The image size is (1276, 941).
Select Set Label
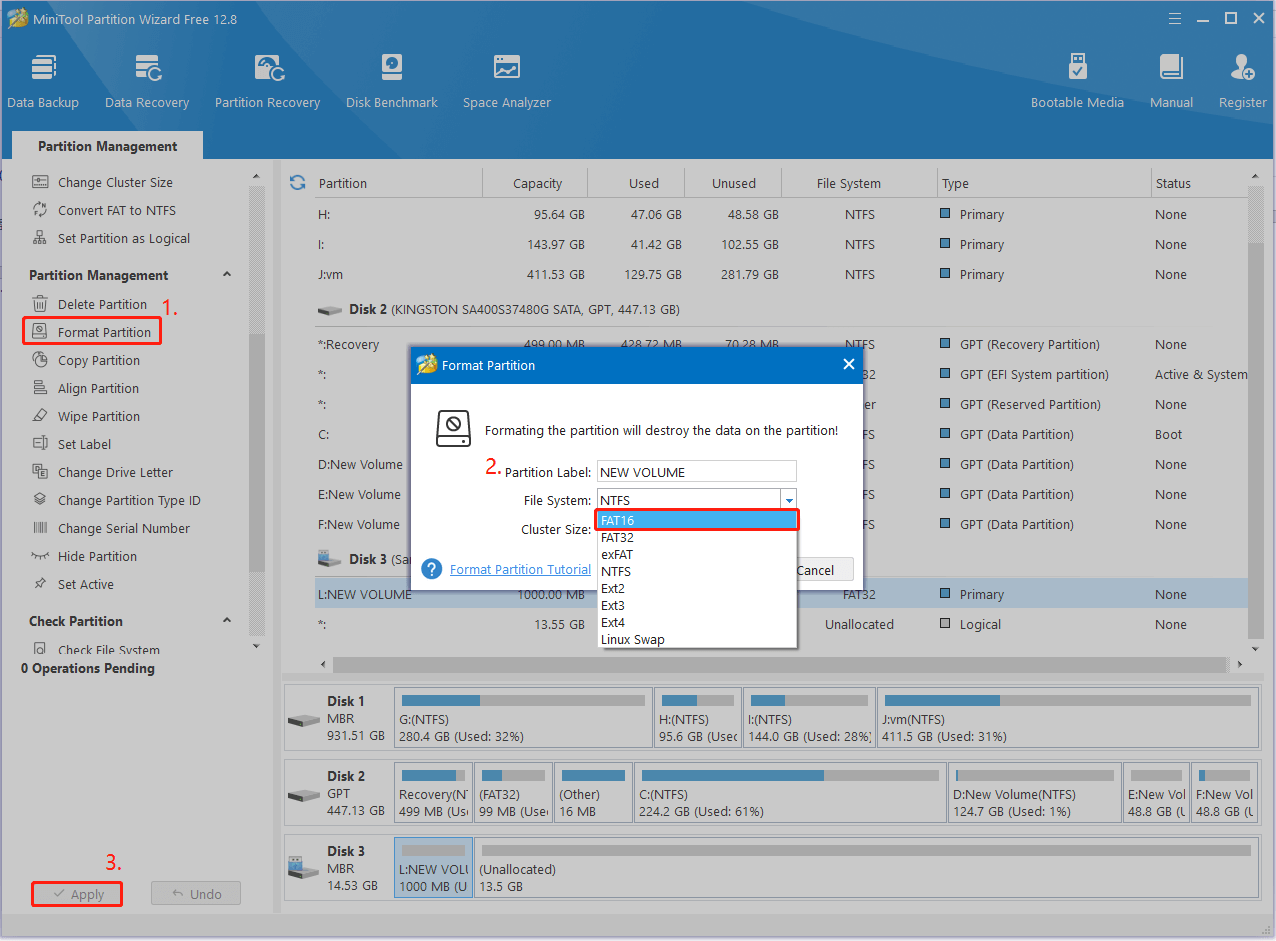coord(84,444)
